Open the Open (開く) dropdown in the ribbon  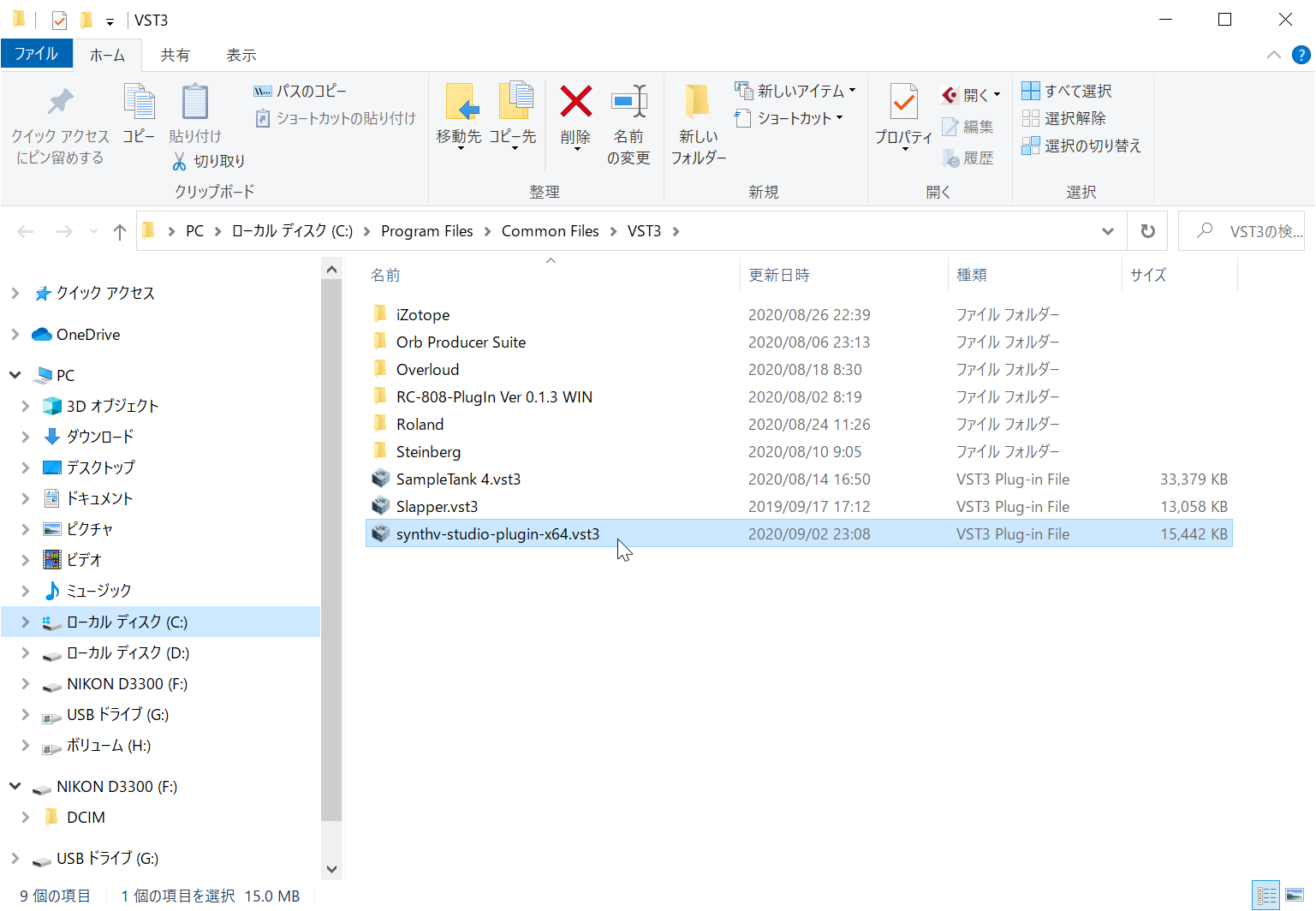click(971, 95)
